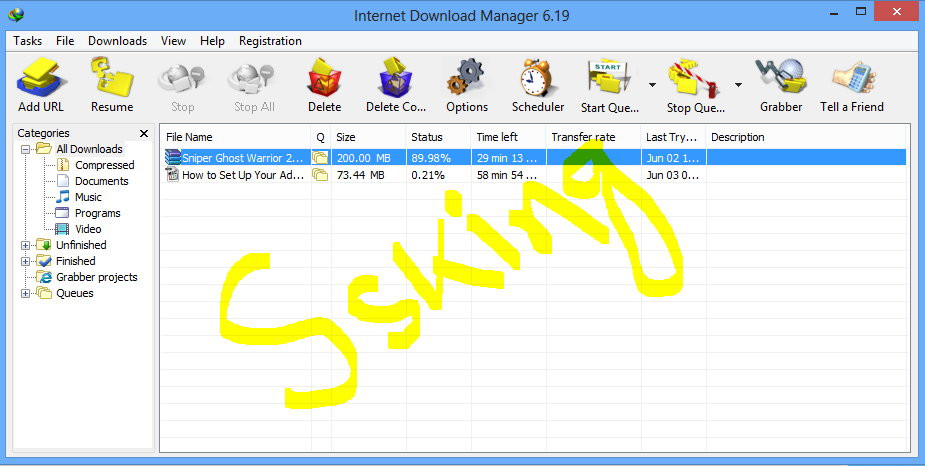The height and width of the screenshot is (466, 925).
Task: Click the 29 min 13 time left cell
Action: (x=507, y=157)
